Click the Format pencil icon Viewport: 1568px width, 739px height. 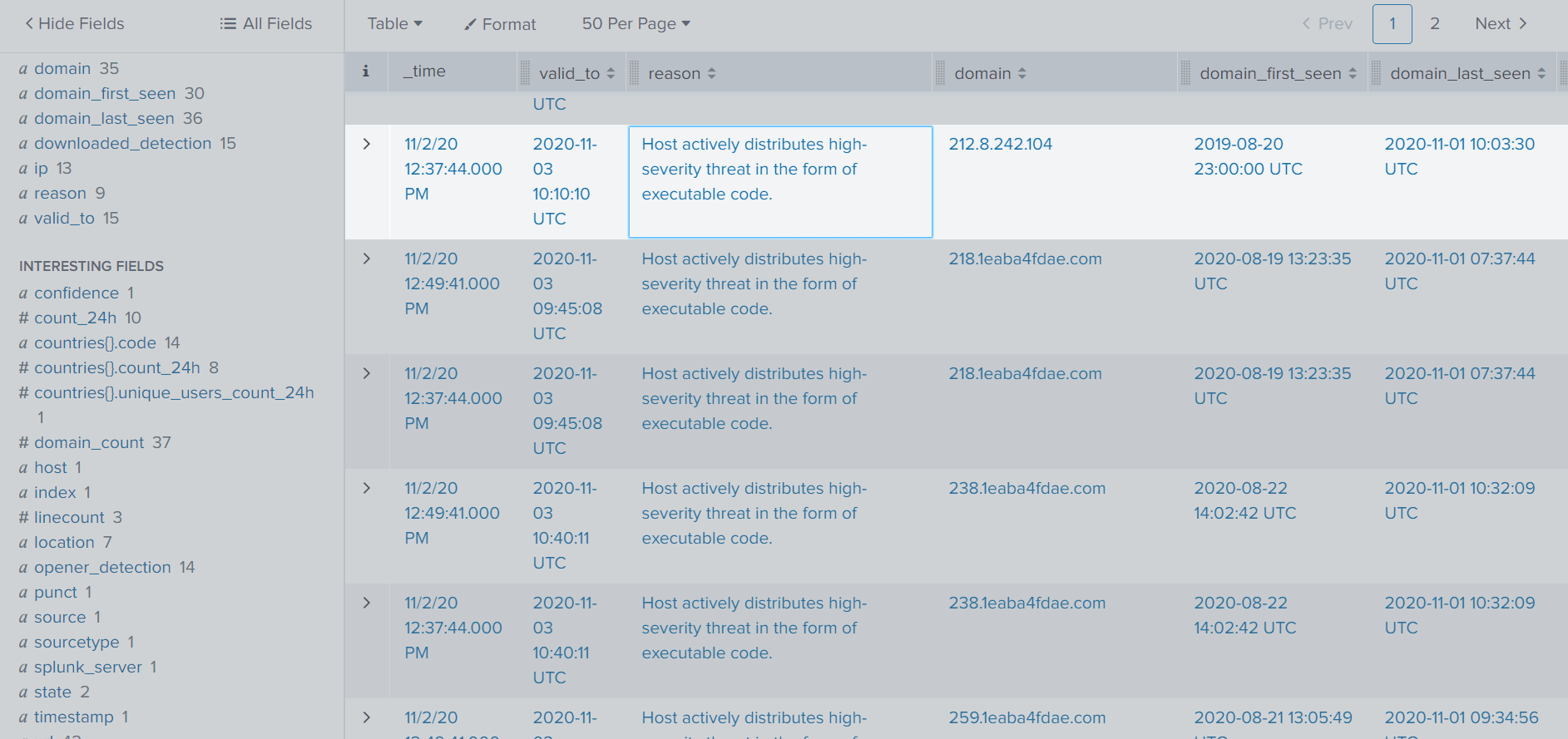[x=470, y=25]
